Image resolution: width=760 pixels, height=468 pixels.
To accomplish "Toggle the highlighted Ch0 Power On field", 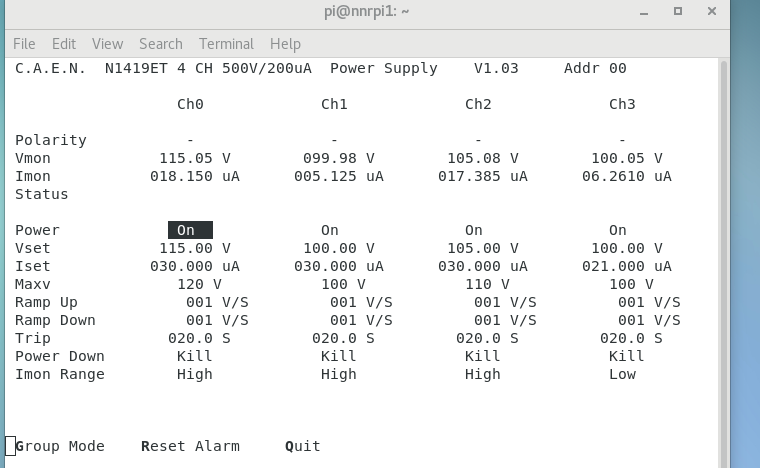I will pyautogui.click(x=190, y=230).
